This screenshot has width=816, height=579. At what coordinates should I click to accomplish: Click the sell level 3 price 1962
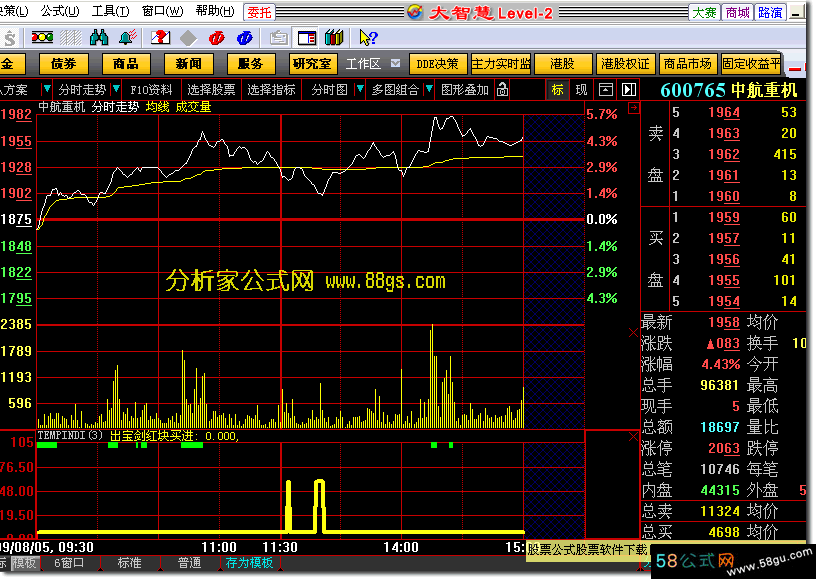(724, 155)
